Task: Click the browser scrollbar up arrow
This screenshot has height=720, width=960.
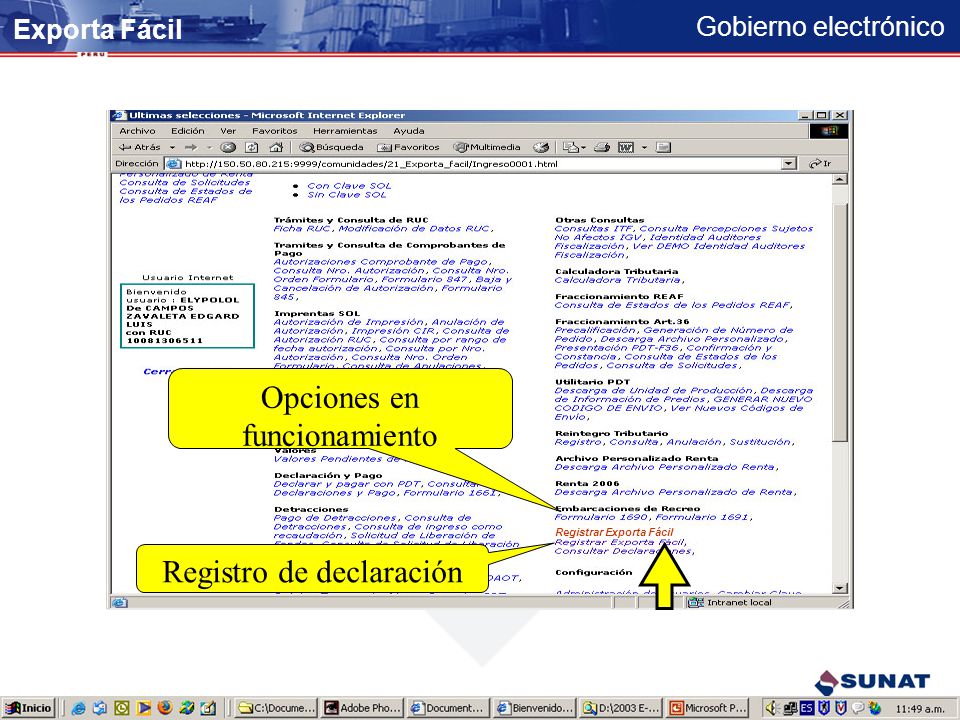Action: point(840,179)
